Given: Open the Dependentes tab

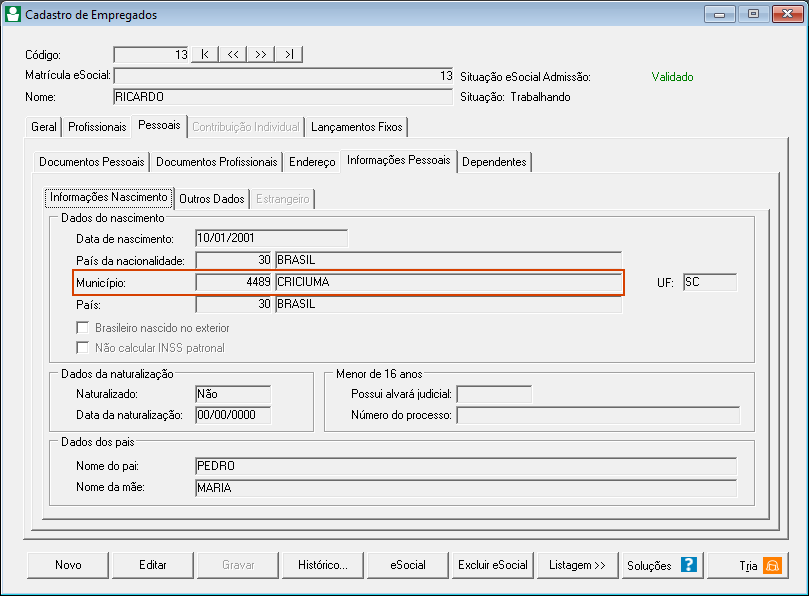Looking at the screenshot, I should coord(494,162).
